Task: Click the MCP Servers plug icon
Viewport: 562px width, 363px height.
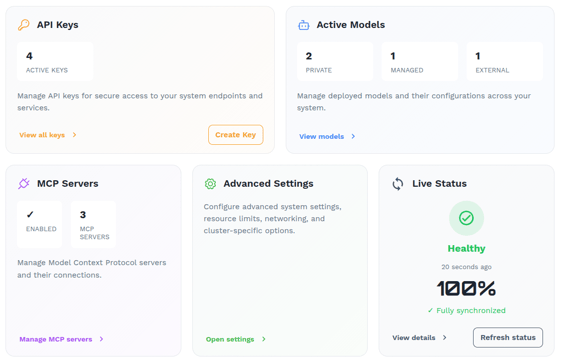Action: click(24, 183)
